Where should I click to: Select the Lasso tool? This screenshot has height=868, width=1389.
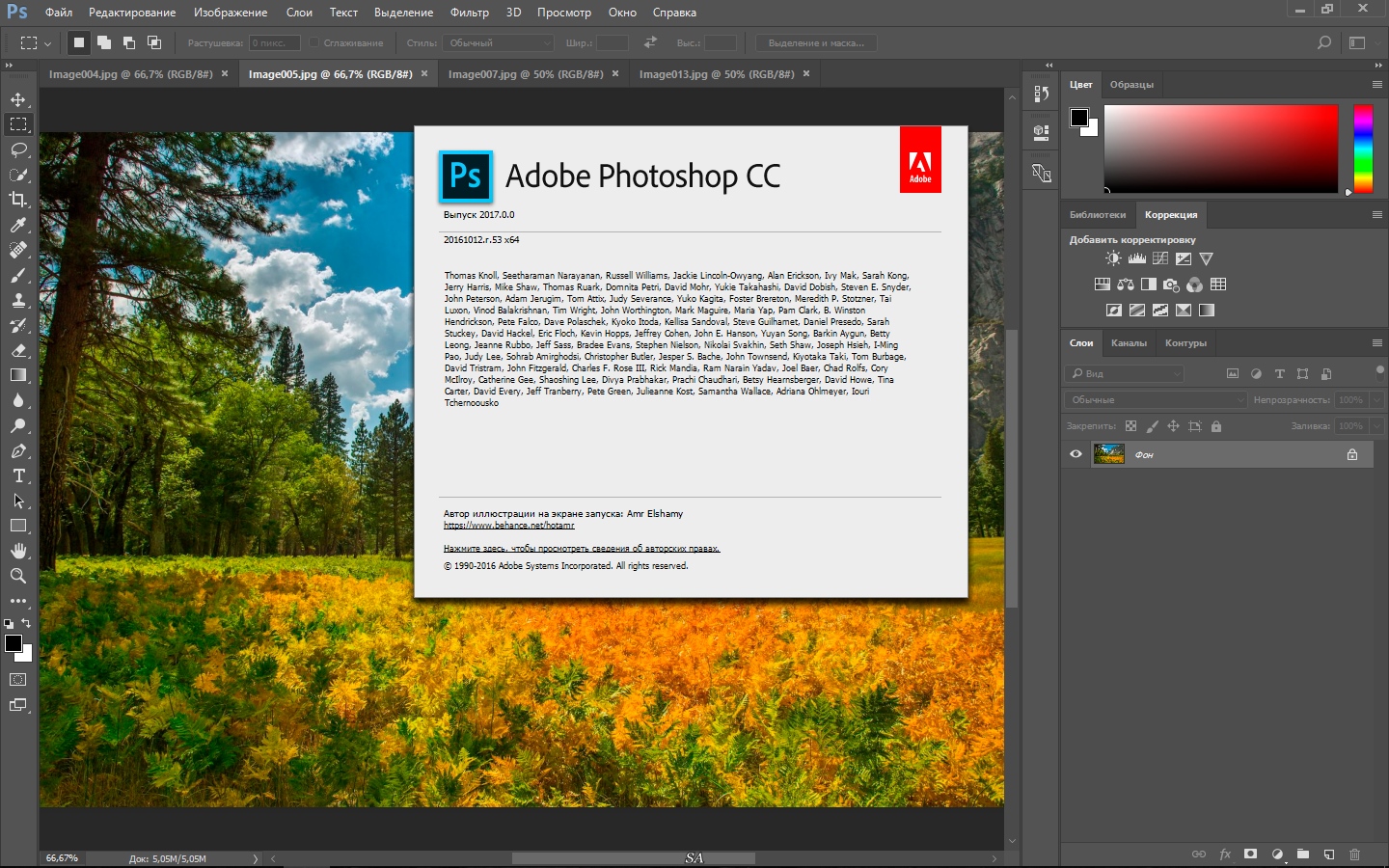18,149
